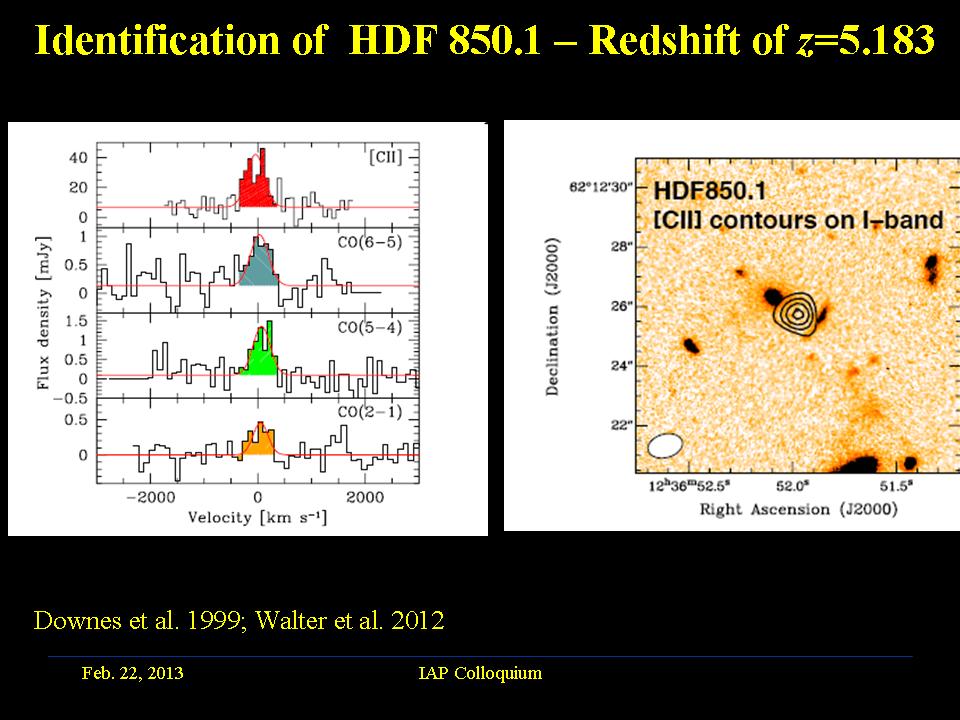This screenshot has height=720, width=960.
Task: Select the 'Velocity [km s⁻¹]' axis label
Action: click(257, 518)
